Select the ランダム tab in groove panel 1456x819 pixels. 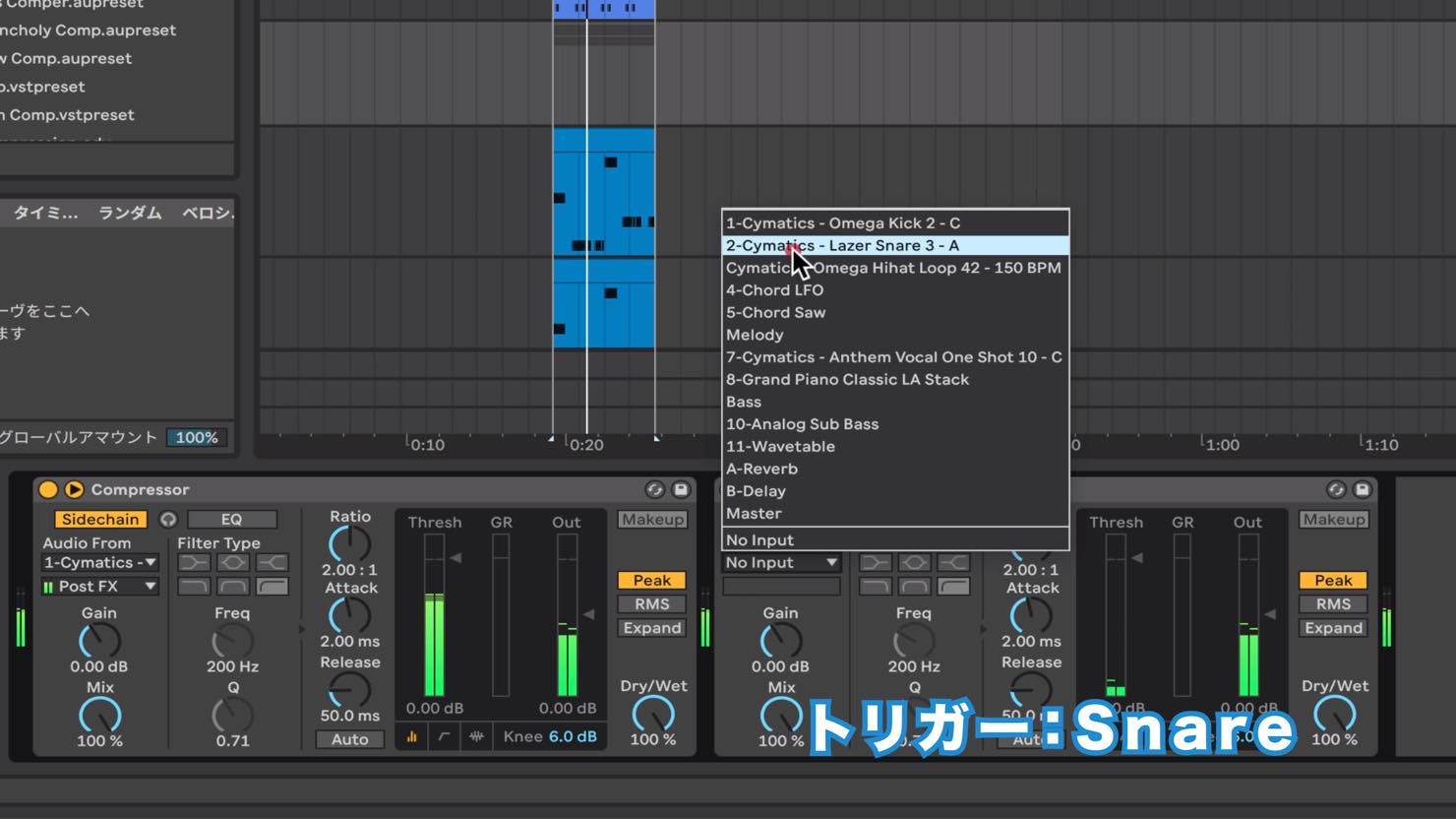(x=130, y=213)
